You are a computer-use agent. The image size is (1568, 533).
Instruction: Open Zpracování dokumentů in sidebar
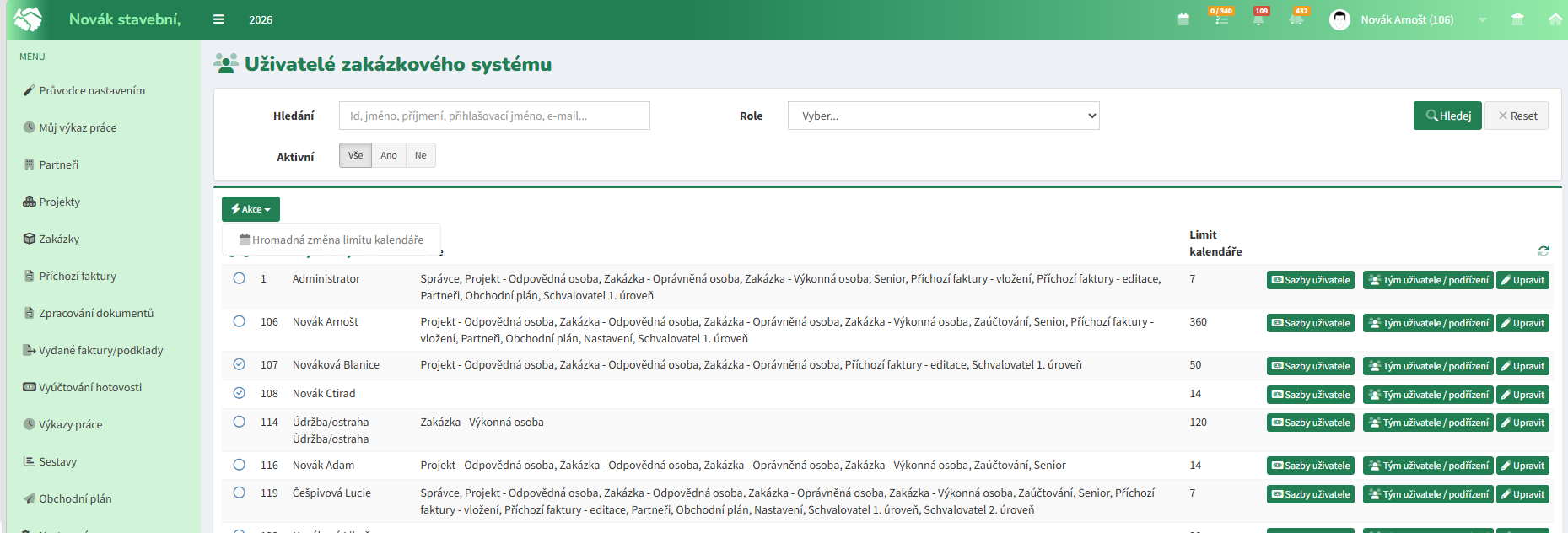(96, 313)
